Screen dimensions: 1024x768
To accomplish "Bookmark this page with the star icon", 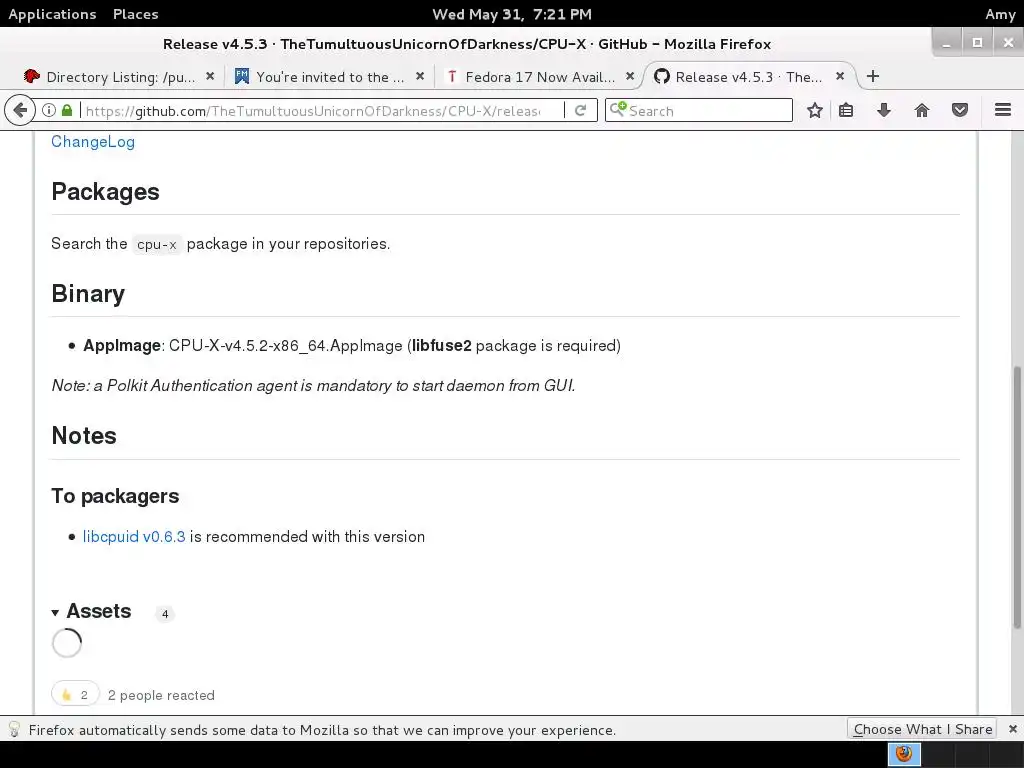I will point(814,110).
